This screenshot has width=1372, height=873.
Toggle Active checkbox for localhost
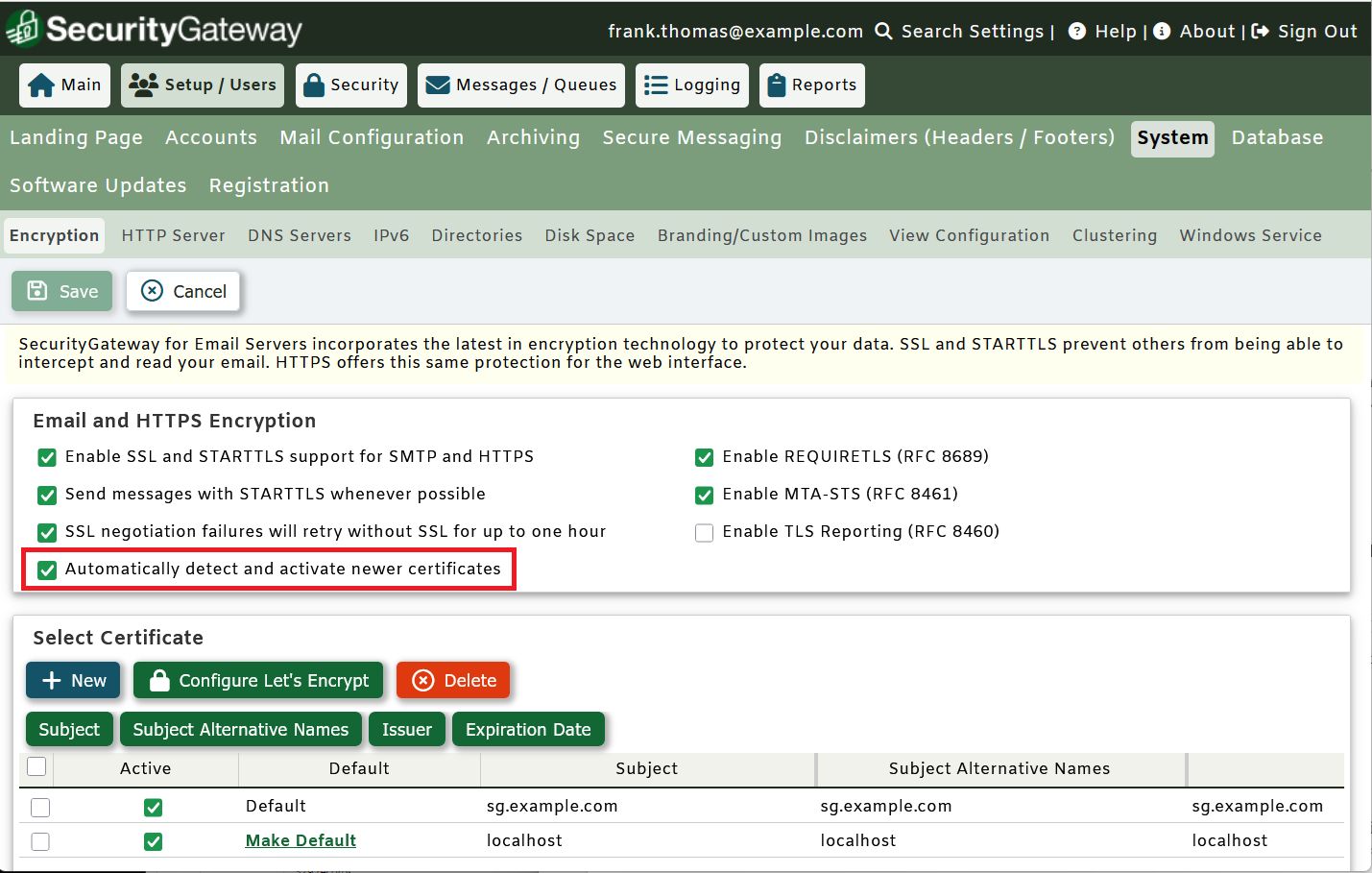click(153, 841)
